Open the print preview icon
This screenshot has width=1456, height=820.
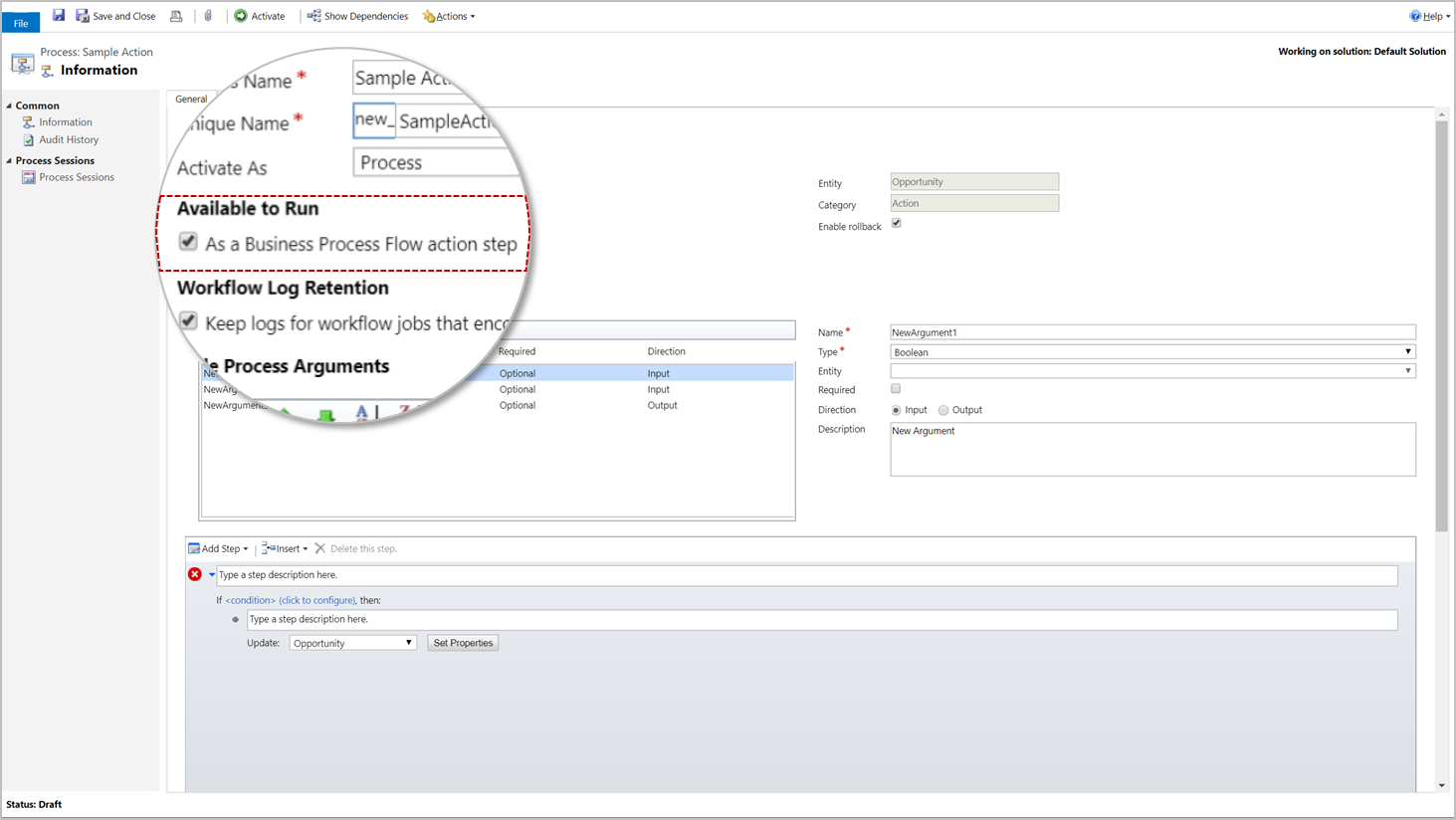177,16
